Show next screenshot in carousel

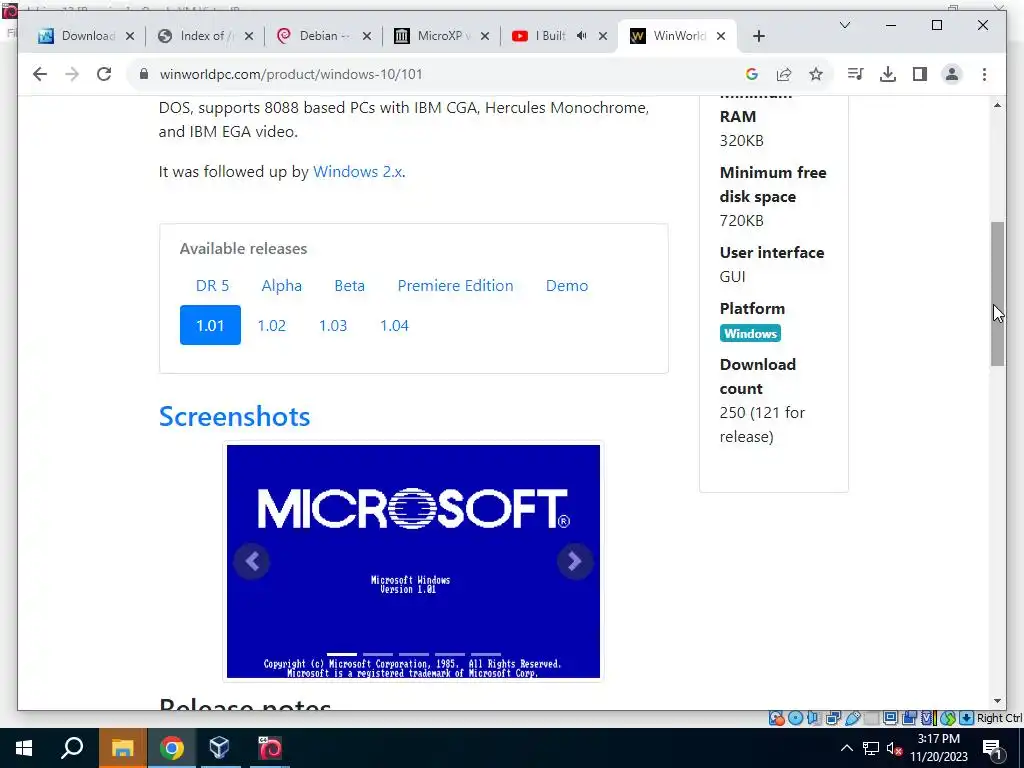click(x=575, y=561)
